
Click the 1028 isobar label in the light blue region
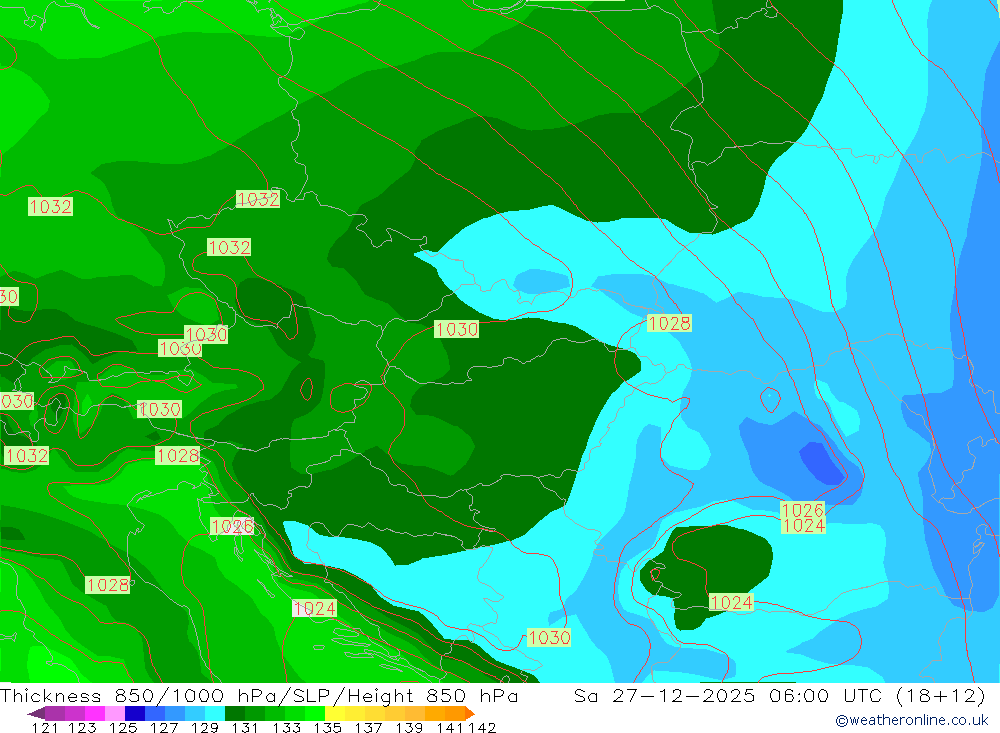pyautogui.click(x=669, y=323)
